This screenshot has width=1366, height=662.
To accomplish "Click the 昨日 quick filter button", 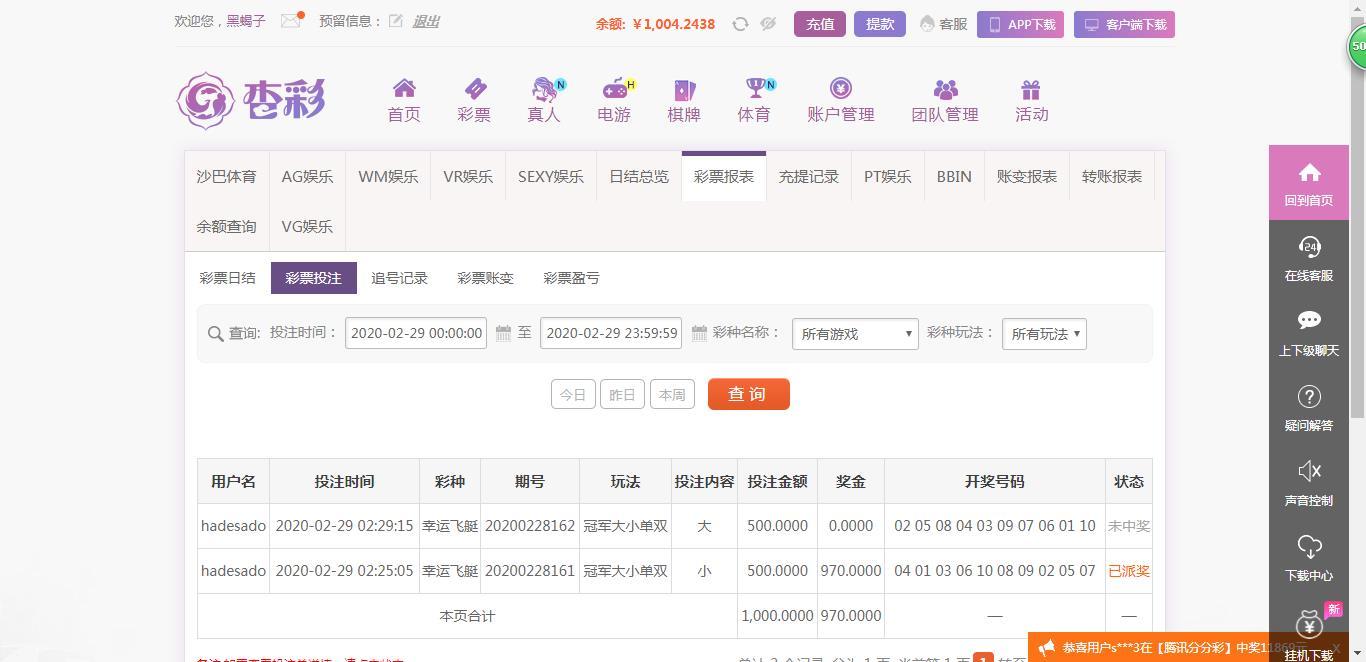I will 622,394.
